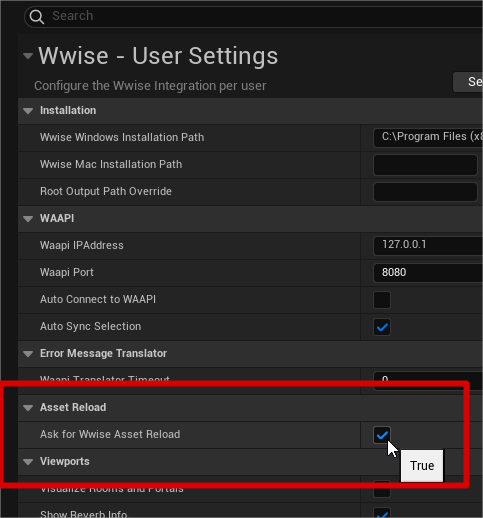Select the 'Waapi IPAddress' label
The image size is (483, 518).
point(82,245)
